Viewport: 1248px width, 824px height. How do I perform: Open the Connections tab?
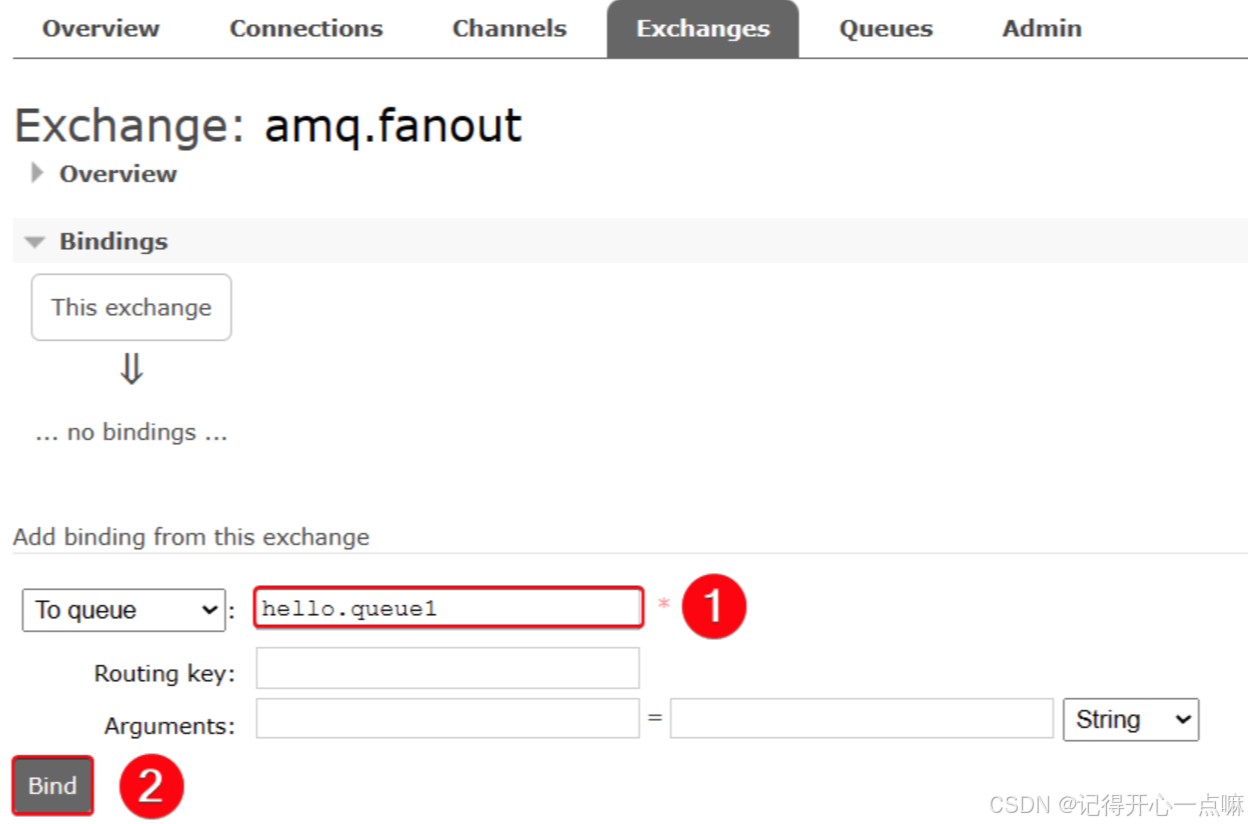click(306, 29)
